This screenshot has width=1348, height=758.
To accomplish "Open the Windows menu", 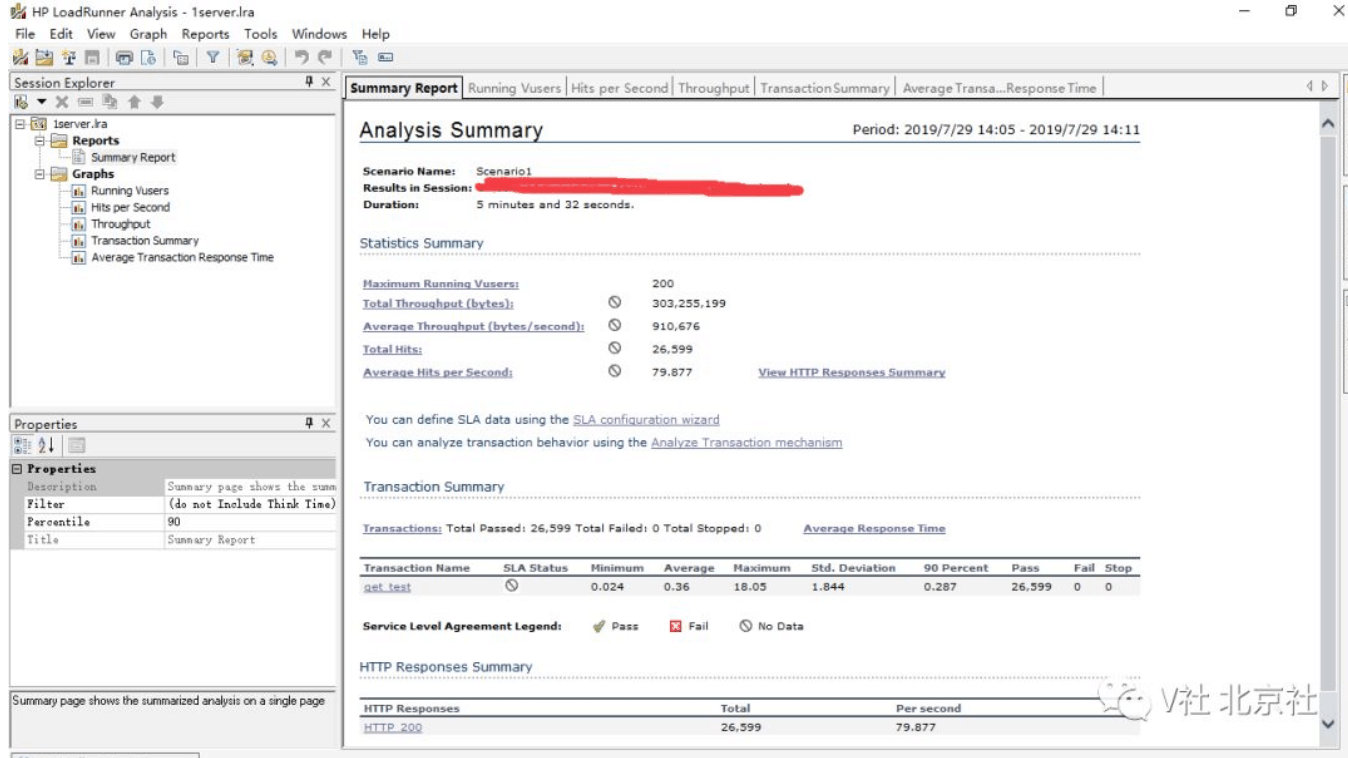I will tap(319, 34).
